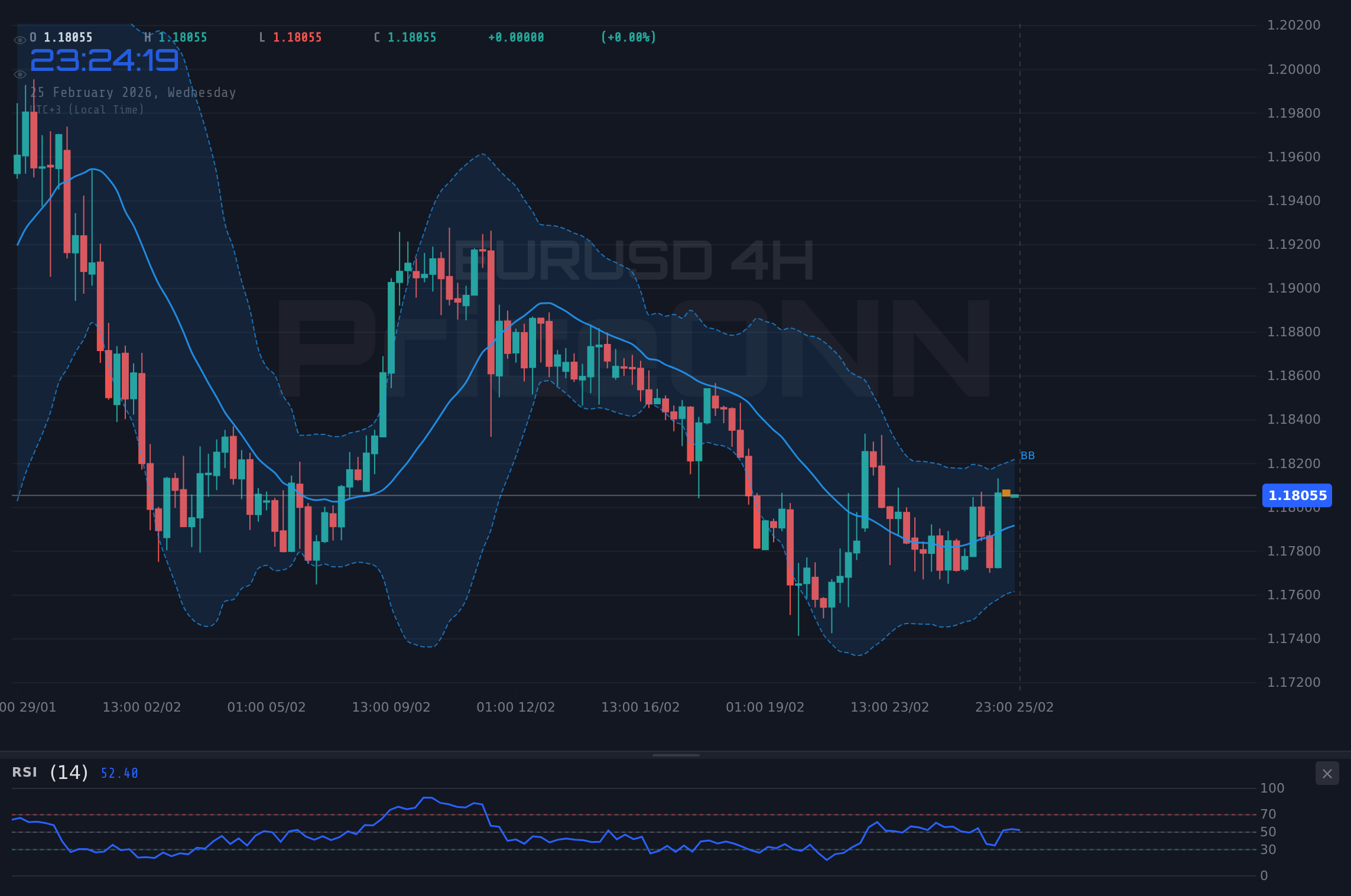The width and height of the screenshot is (1351, 896).
Task: Click the blue 1.18055 price tag
Action: (1298, 496)
